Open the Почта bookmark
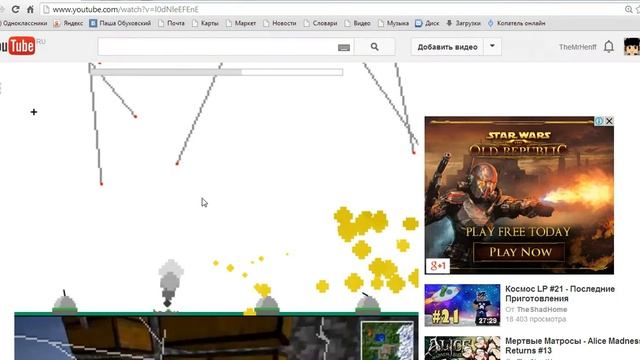The width and height of the screenshot is (640, 360). point(171,23)
